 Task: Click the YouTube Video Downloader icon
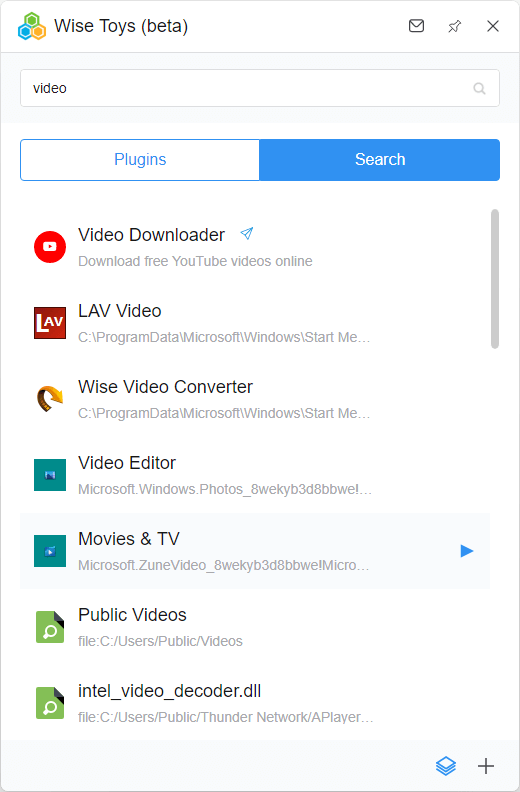(50, 247)
